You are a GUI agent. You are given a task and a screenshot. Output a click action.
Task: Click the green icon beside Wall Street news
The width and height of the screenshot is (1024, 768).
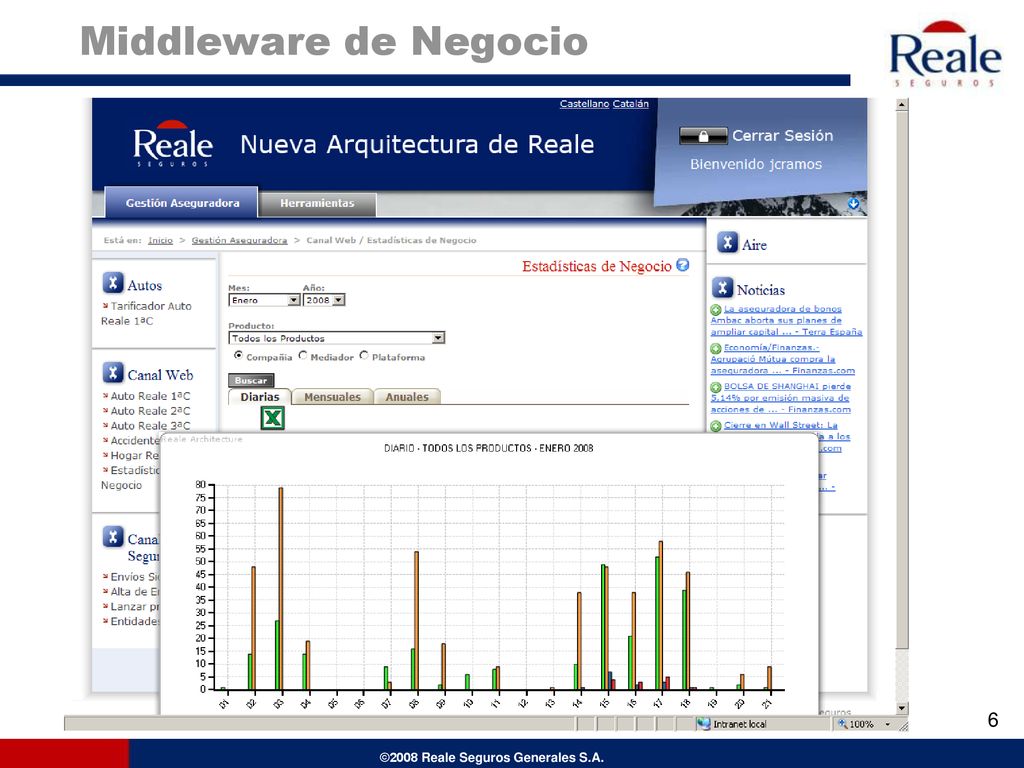[x=716, y=426]
